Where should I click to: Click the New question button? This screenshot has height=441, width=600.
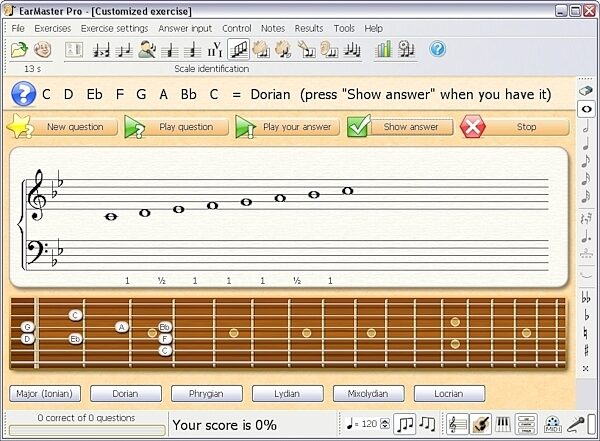pos(63,127)
